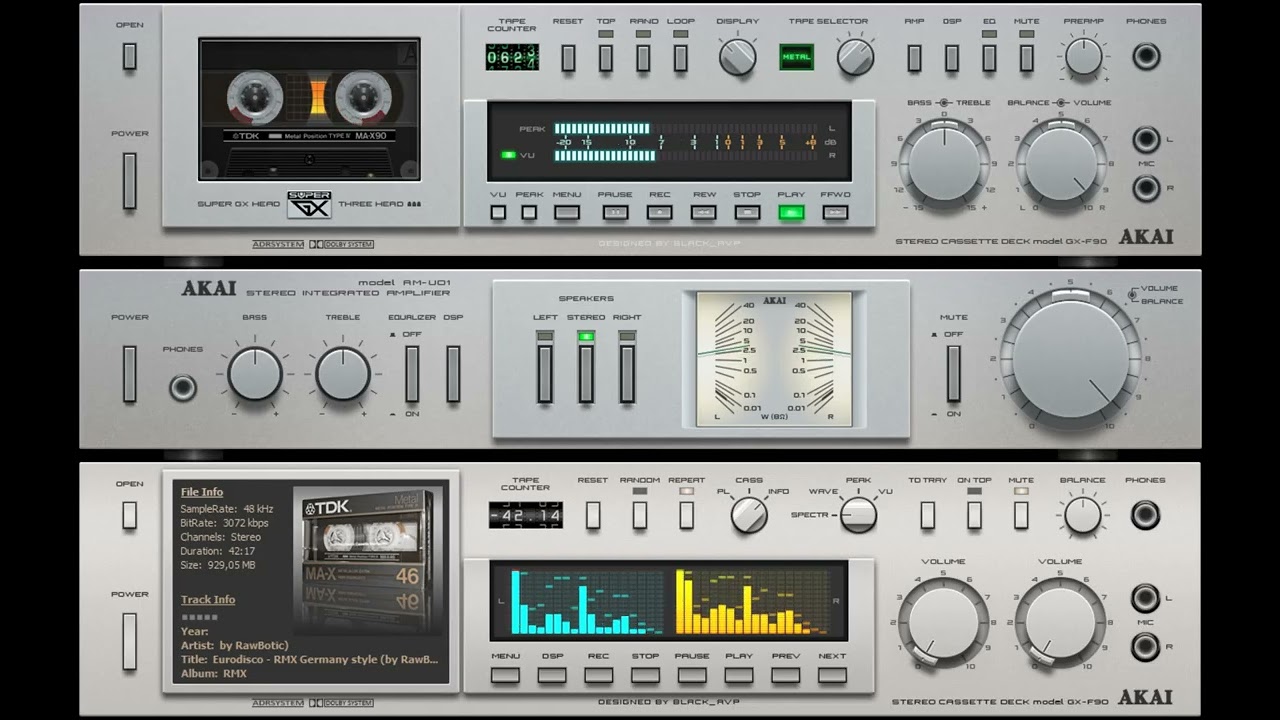1280x720 pixels.
Task: Flip the amplifier EQUALIZER switch
Action: pyautogui.click(x=412, y=374)
